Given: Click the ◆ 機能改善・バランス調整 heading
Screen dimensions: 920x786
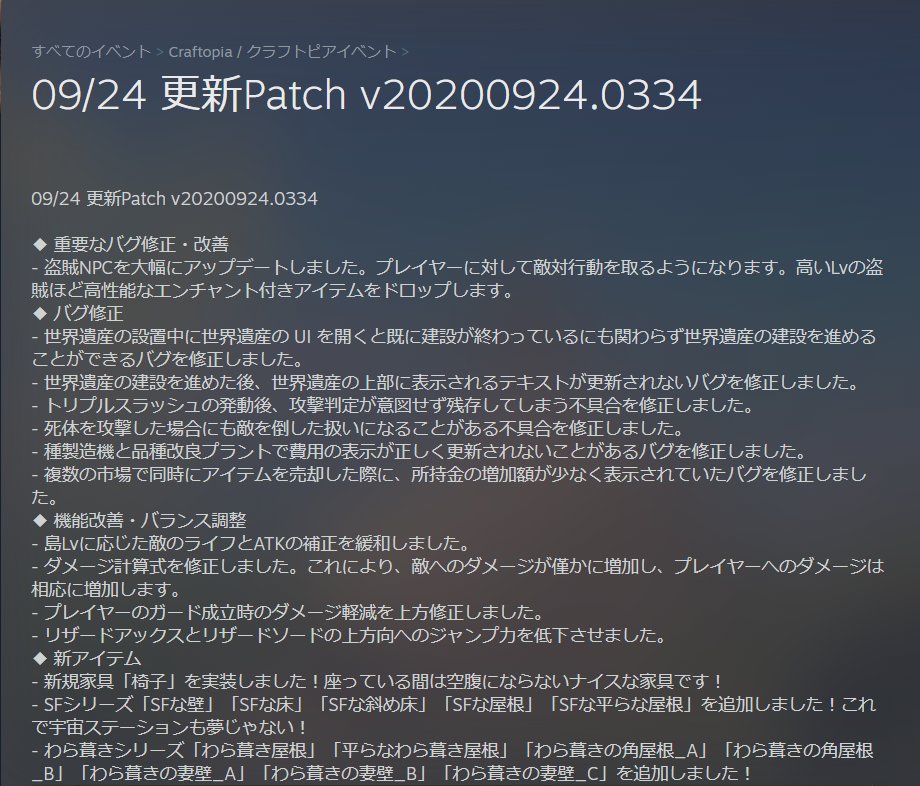Looking at the screenshot, I should (x=139, y=520).
